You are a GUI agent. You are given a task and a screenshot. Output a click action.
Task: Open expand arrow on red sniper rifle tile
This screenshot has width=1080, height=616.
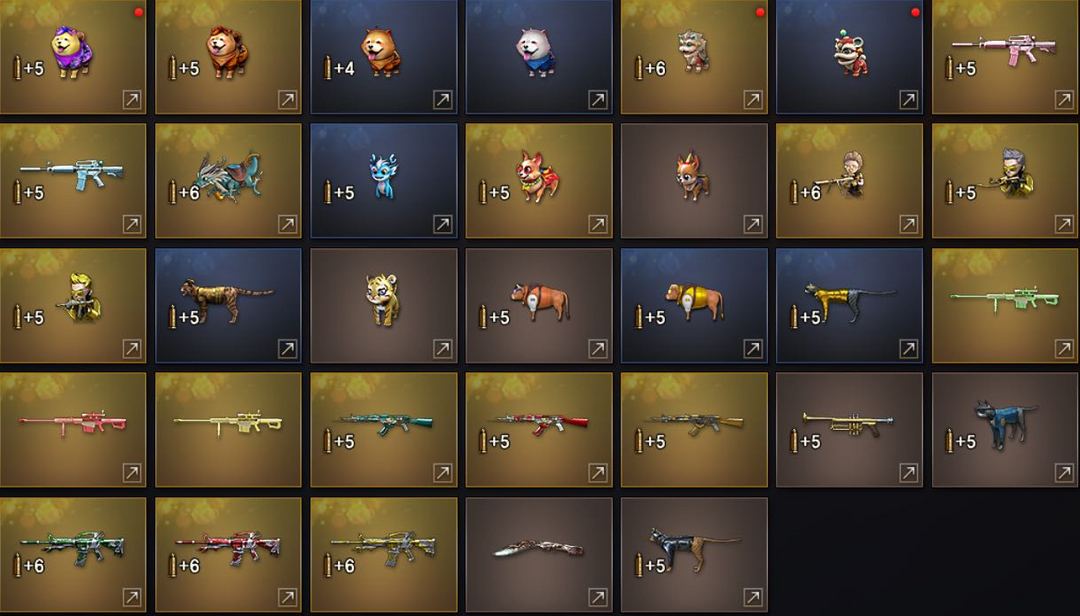coord(132,473)
